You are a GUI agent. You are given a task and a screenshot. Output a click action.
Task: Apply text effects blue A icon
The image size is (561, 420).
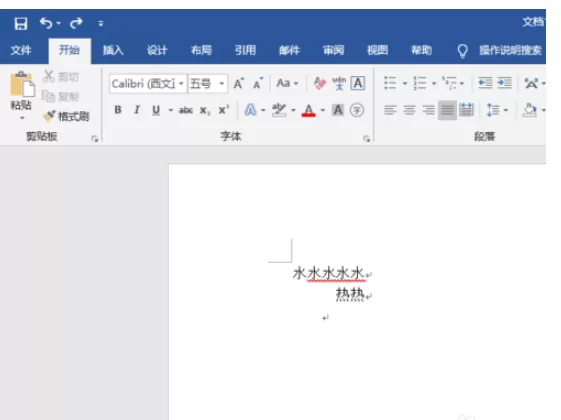click(x=250, y=110)
